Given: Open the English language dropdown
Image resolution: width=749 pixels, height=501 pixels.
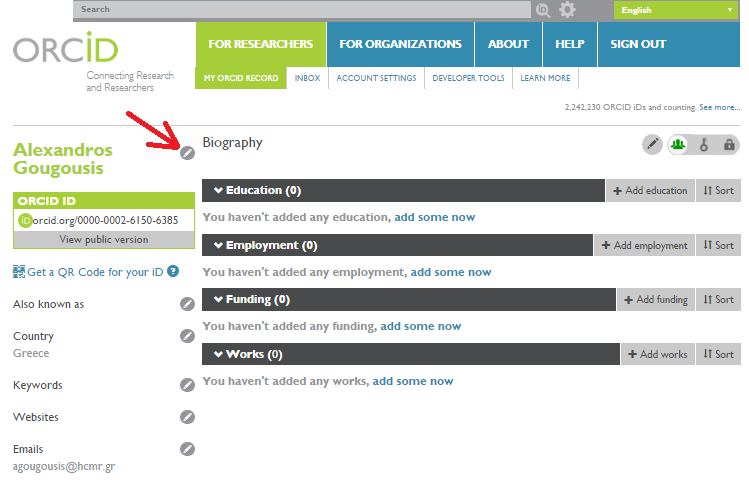Looking at the screenshot, I should click(676, 10).
